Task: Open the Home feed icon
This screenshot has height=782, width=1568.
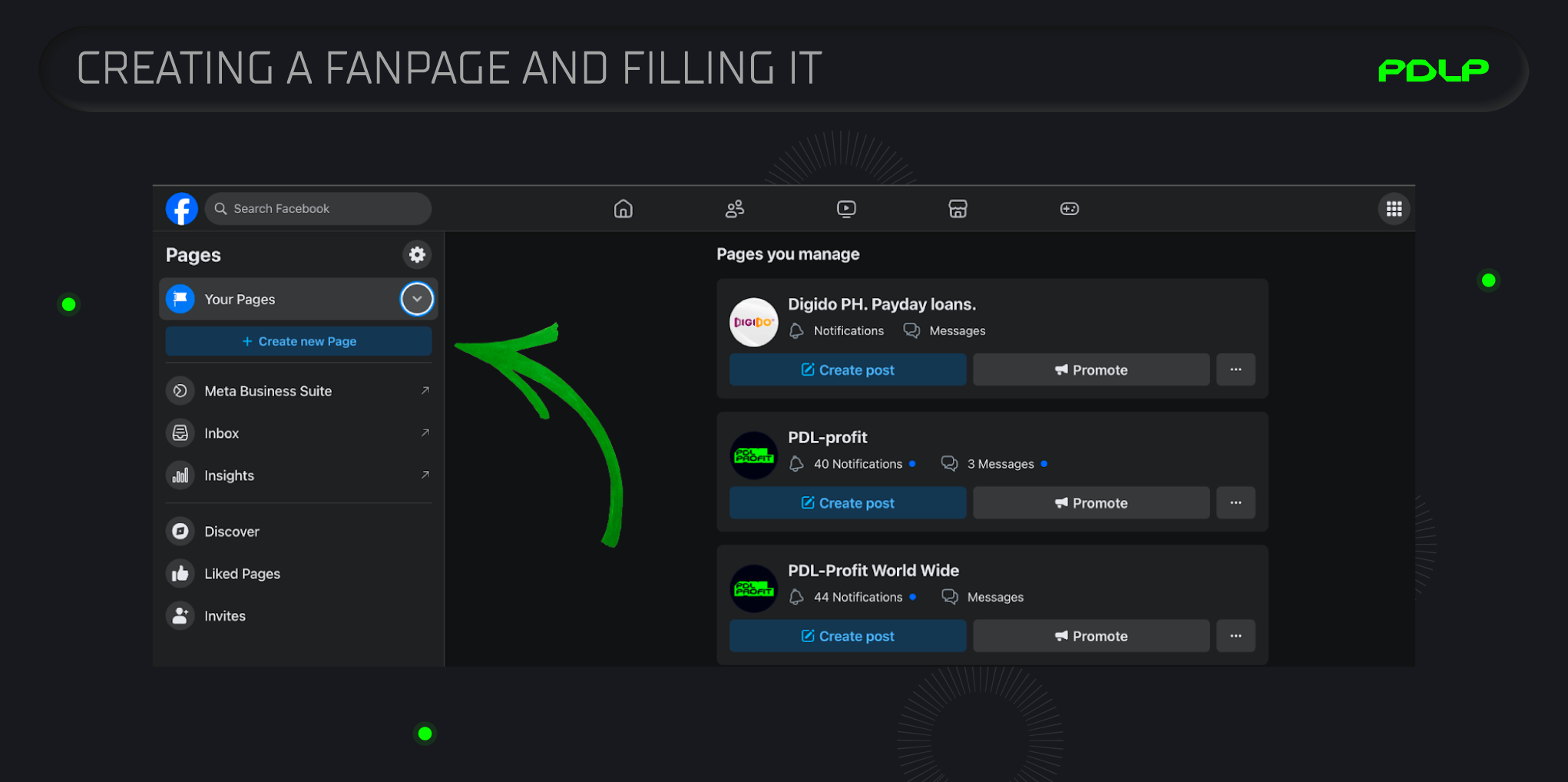Action: 624,209
